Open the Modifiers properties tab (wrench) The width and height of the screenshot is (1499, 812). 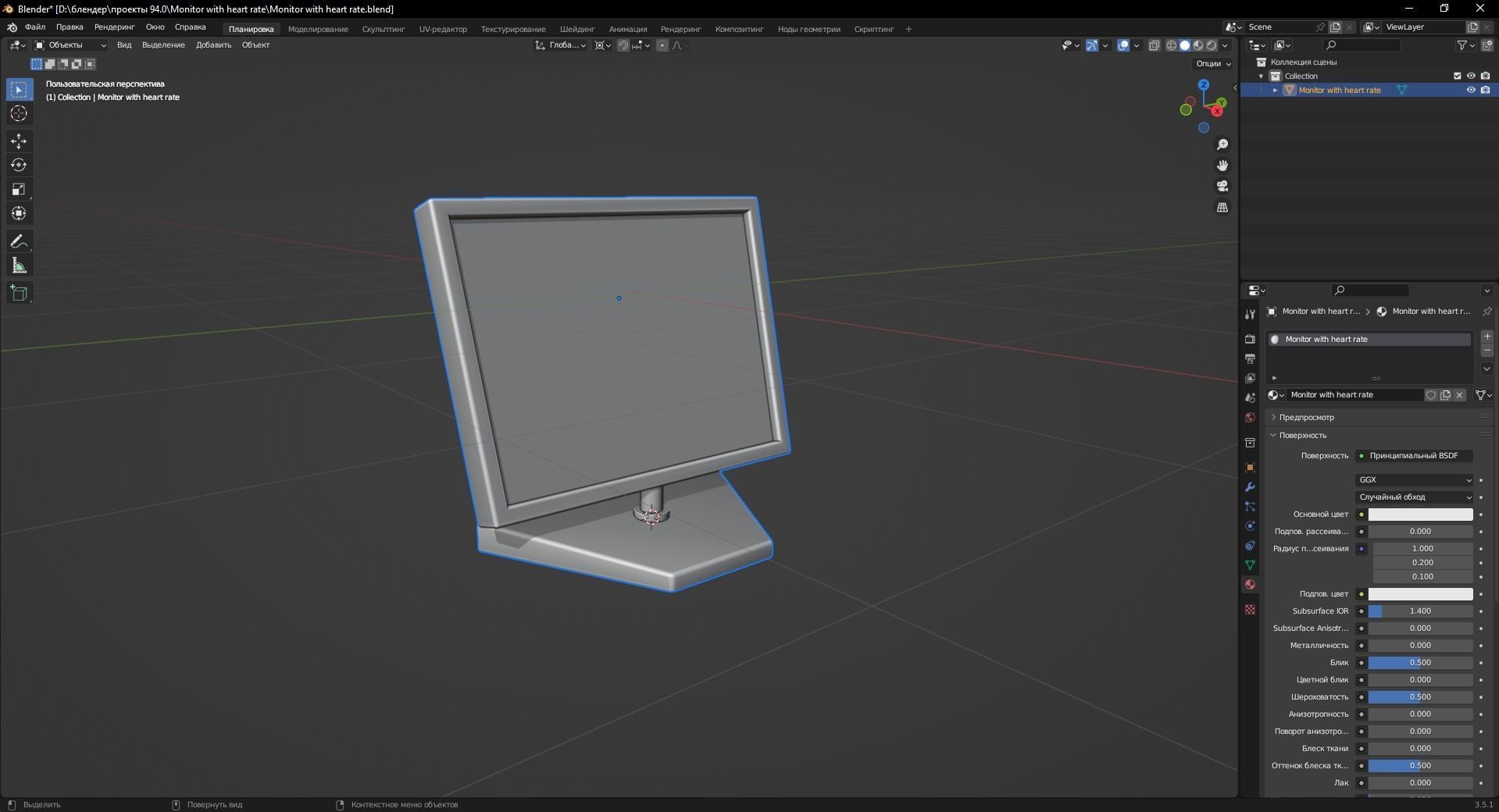coord(1249,487)
